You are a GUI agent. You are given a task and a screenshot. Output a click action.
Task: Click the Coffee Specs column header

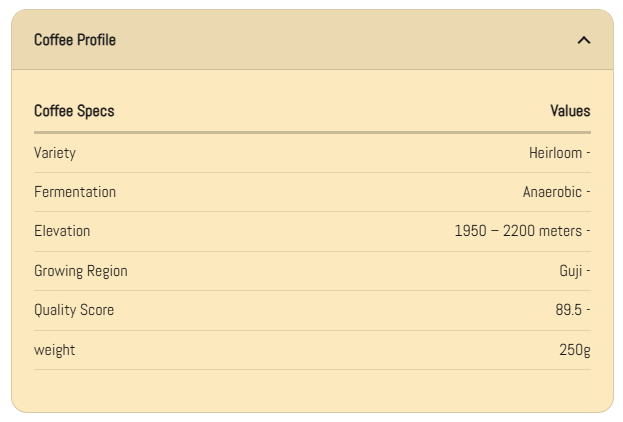[x=74, y=111]
